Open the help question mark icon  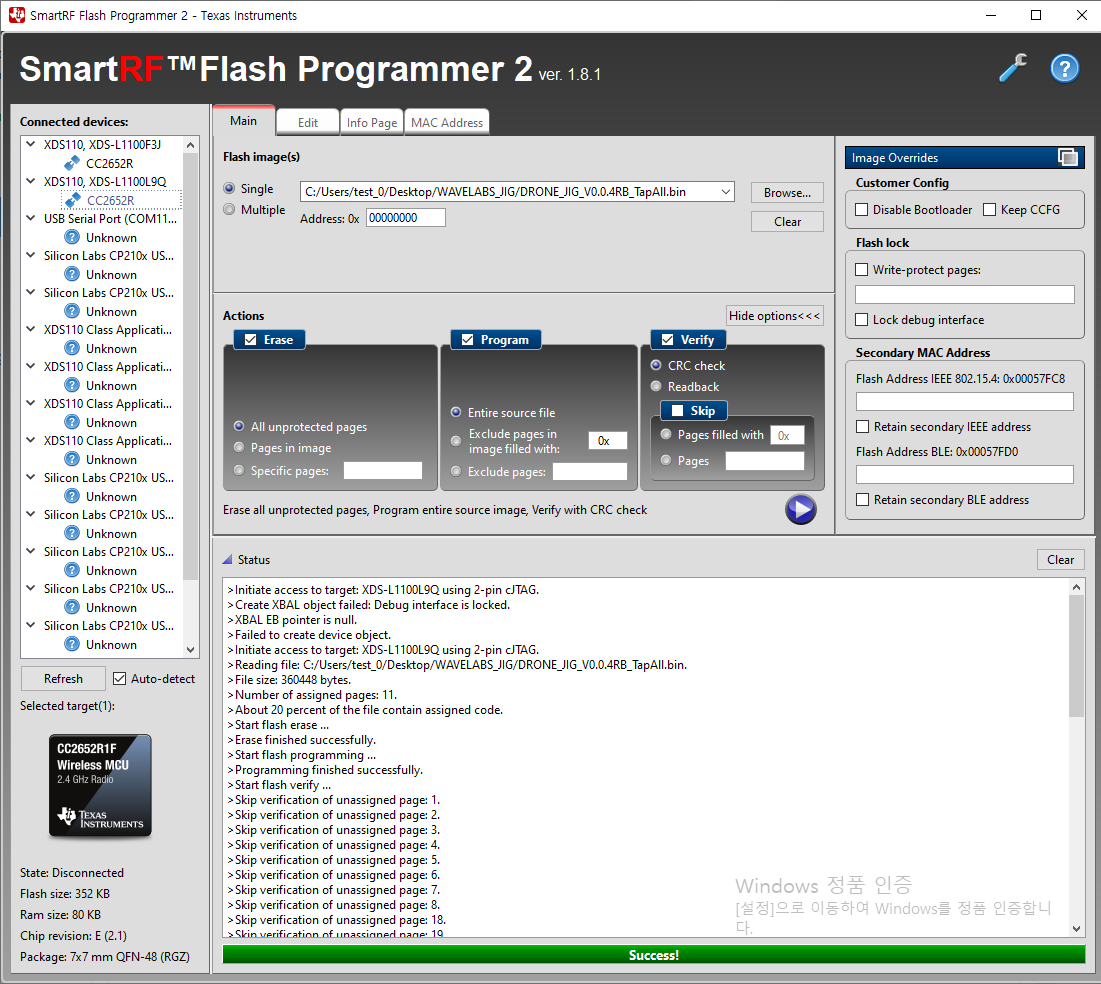(x=1064, y=68)
